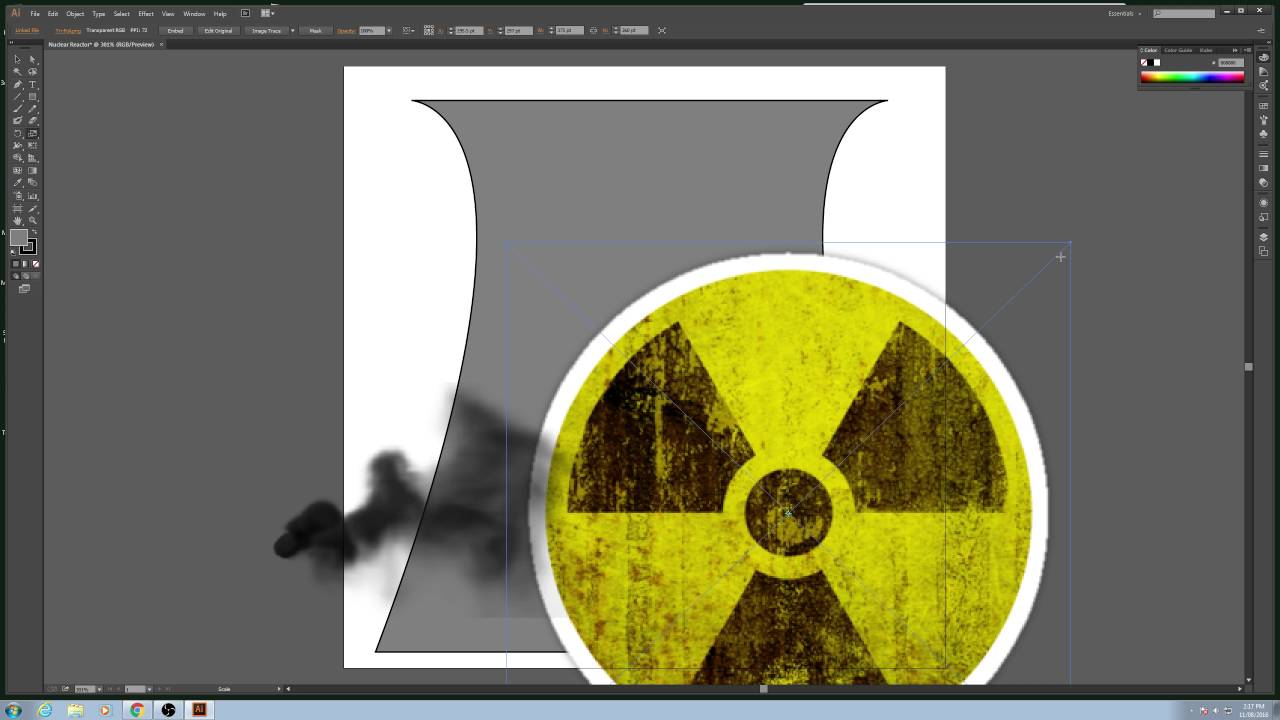Switch to the Kuler tab
This screenshot has width=1280, height=720.
[x=1206, y=50]
